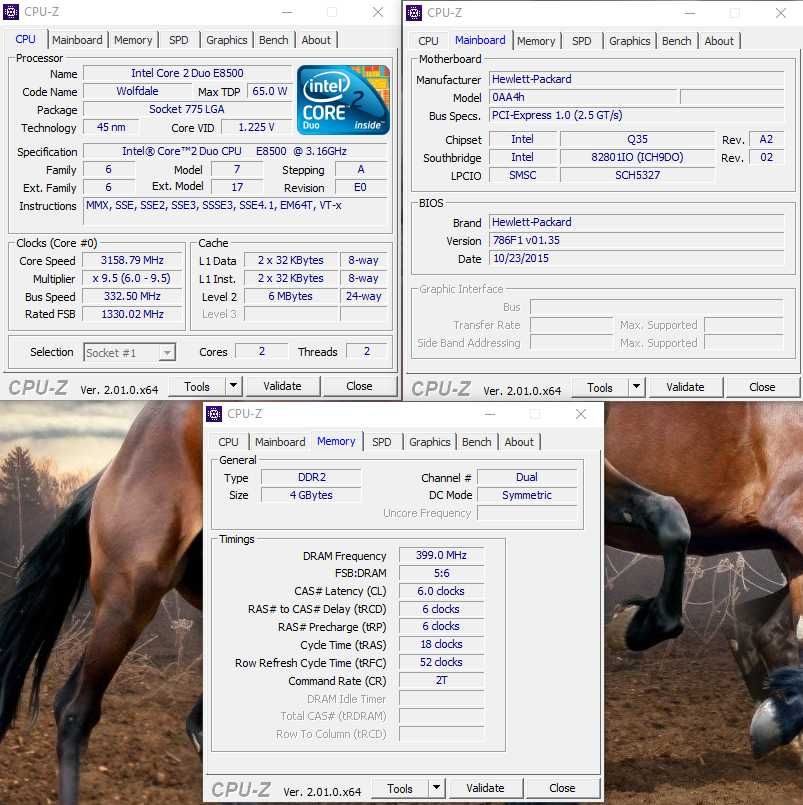Click Close button in the Mainboard window
The width and height of the screenshot is (803, 805).
point(762,387)
